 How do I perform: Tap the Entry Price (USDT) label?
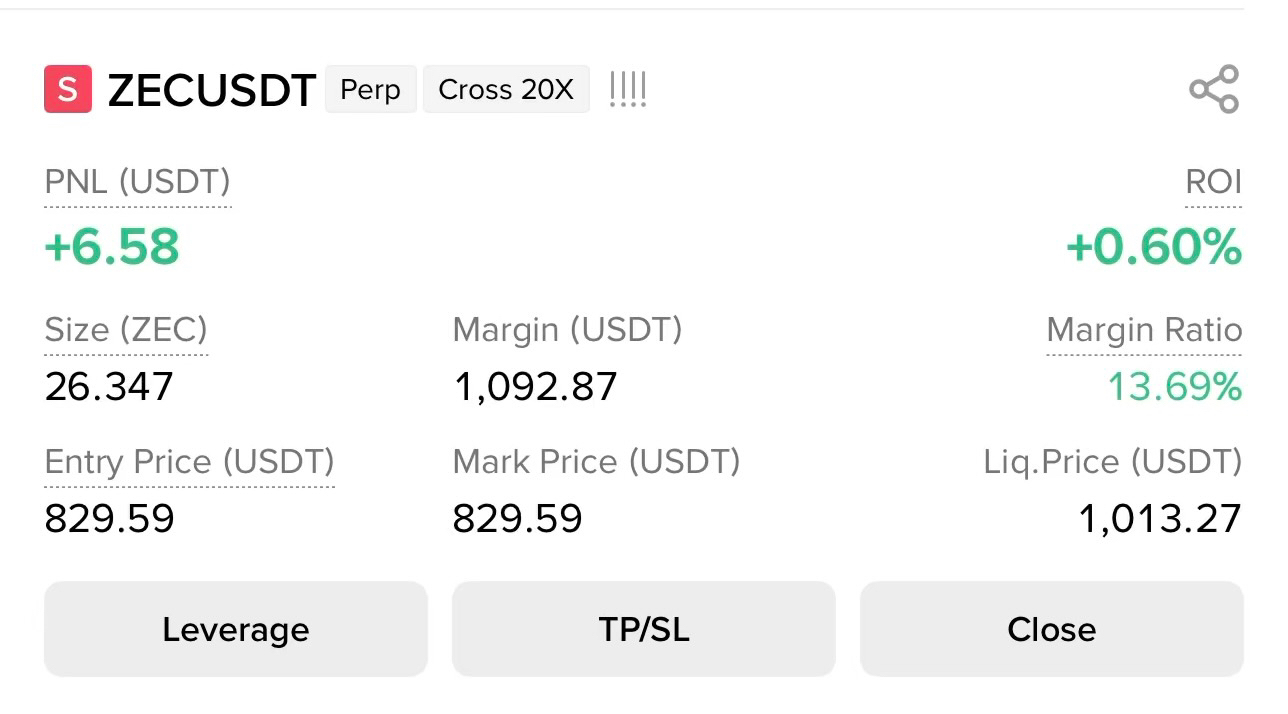tap(189, 461)
